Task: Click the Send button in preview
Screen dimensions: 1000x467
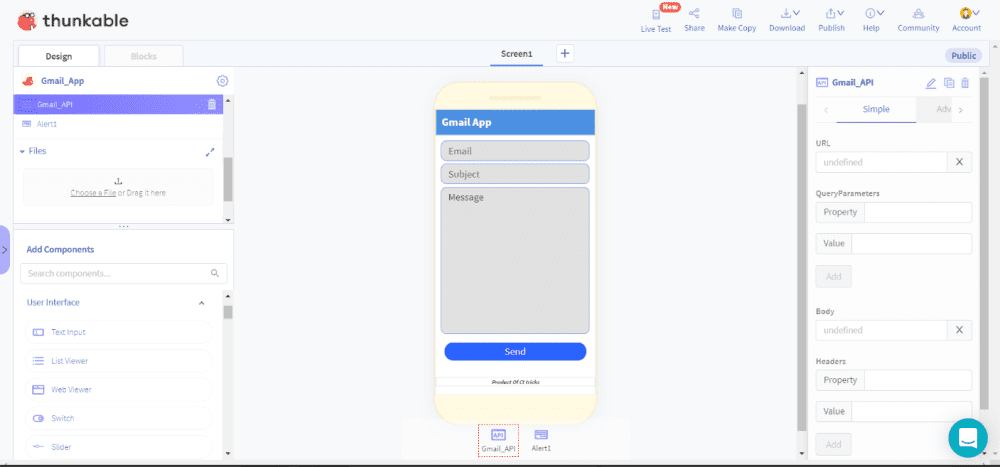Action: click(x=515, y=352)
